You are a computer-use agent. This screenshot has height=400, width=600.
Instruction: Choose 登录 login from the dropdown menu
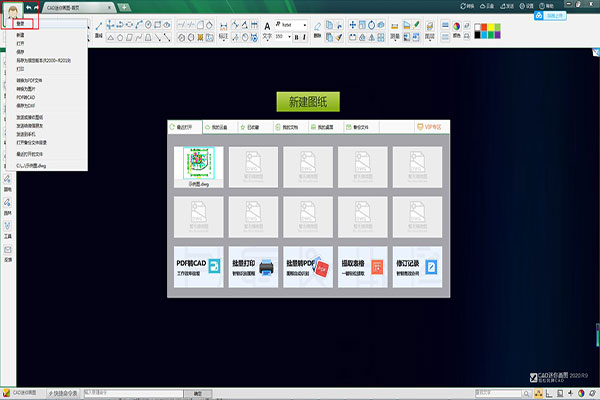point(20,24)
